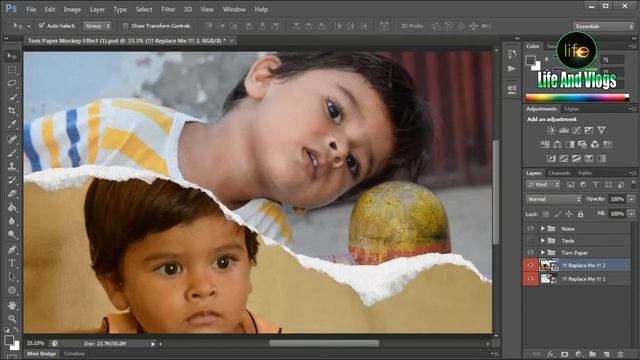Screen dimensions: 640x360
Task: Select the Pen tool
Action: click(12, 249)
